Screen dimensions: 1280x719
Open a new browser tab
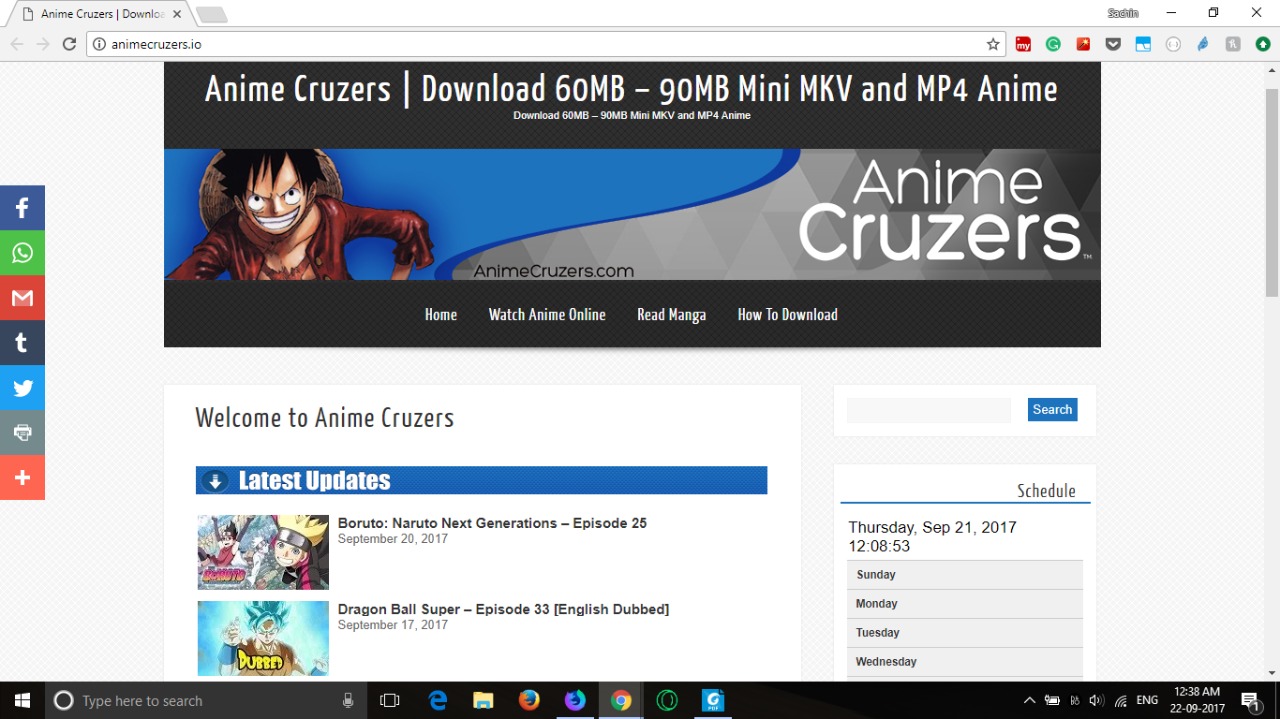pos(211,14)
